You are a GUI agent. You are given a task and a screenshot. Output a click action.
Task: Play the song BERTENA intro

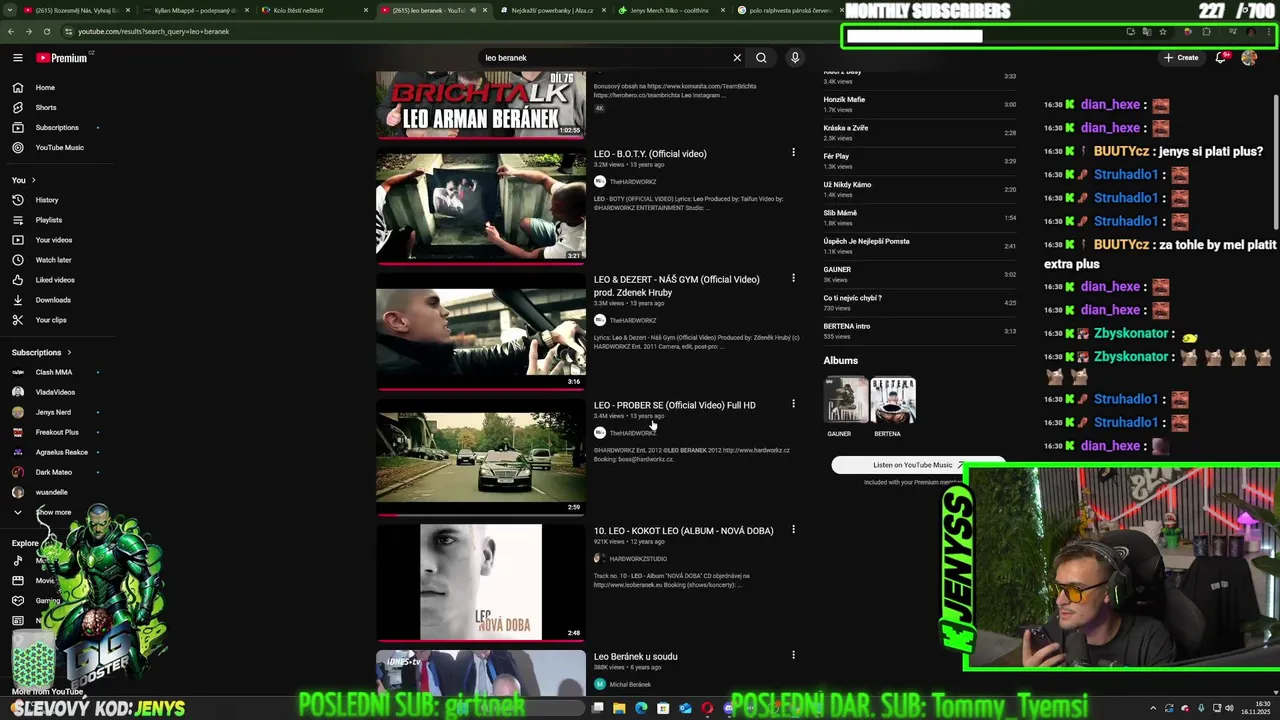tap(920, 330)
